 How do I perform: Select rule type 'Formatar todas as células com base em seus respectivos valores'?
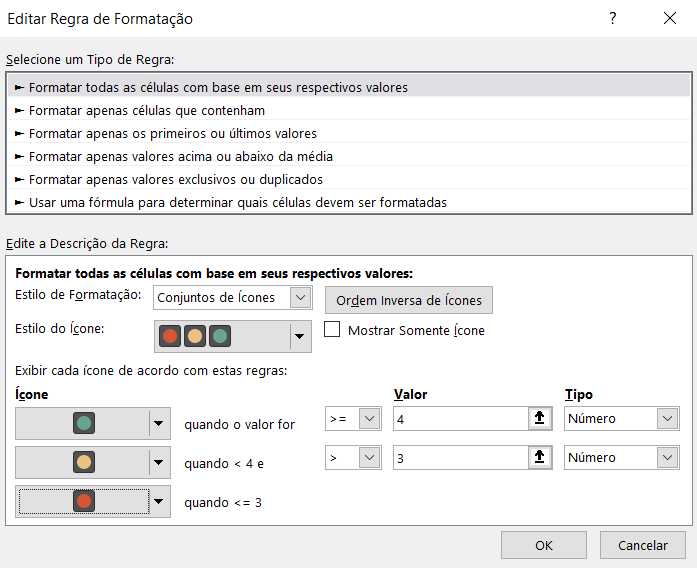pos(349,87)
